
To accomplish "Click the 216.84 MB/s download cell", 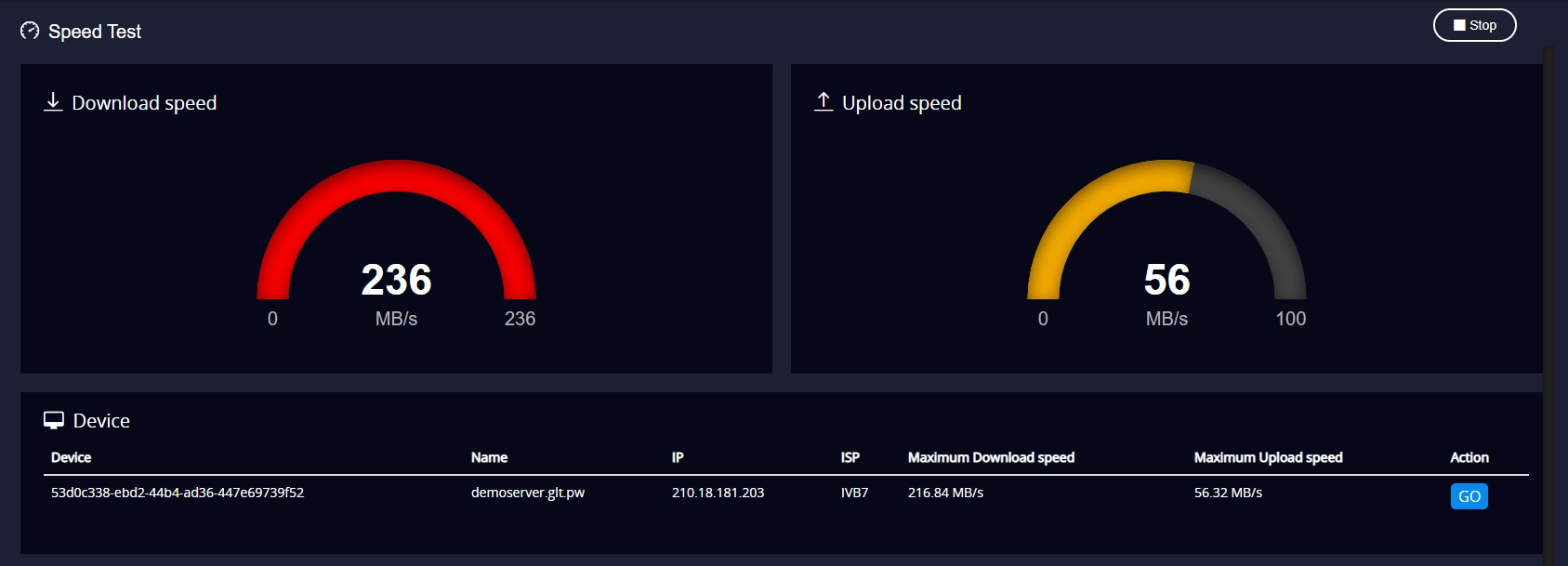I will [x=945, y=493].
